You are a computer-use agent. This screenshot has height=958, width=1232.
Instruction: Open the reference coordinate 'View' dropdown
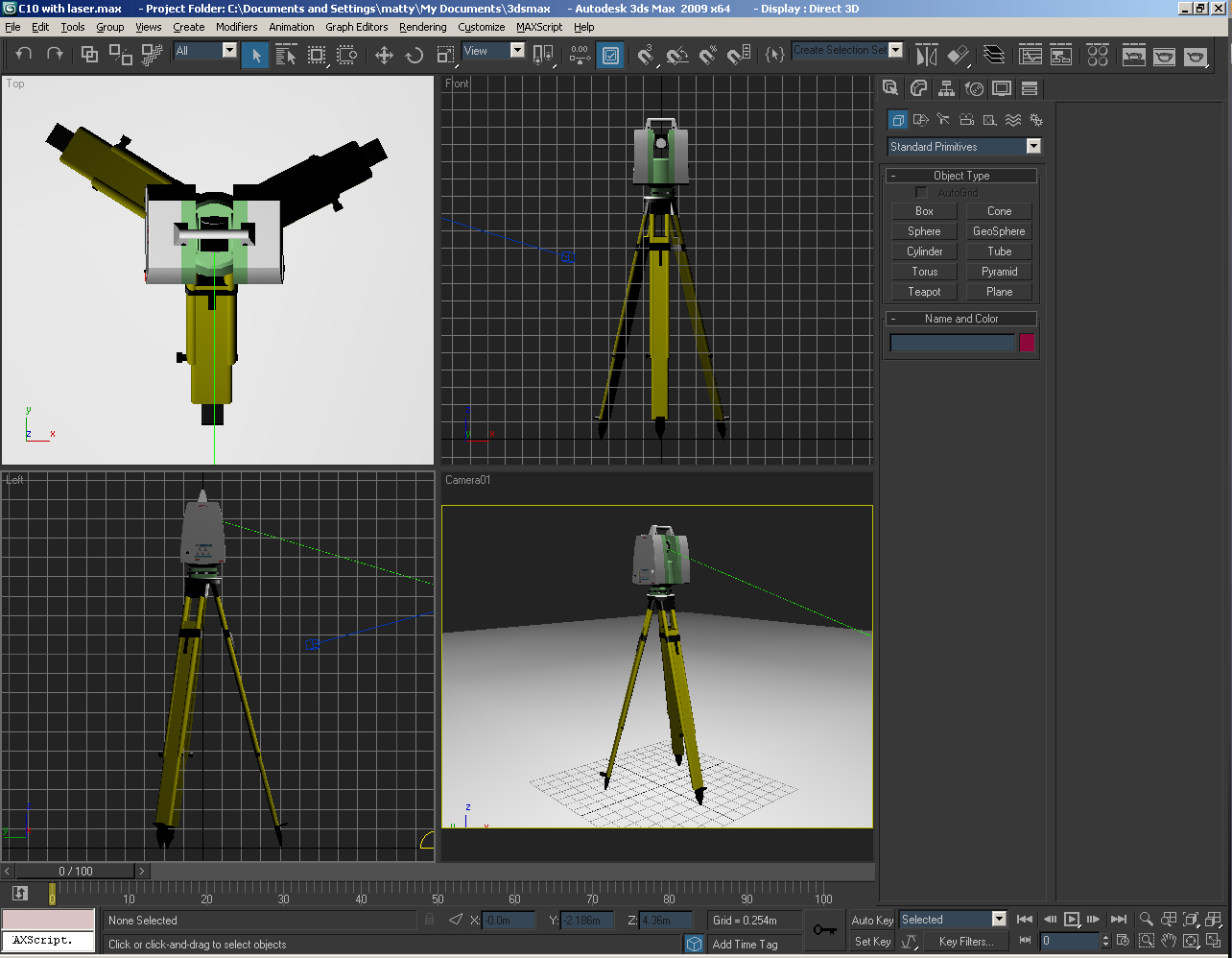point(517,51)
